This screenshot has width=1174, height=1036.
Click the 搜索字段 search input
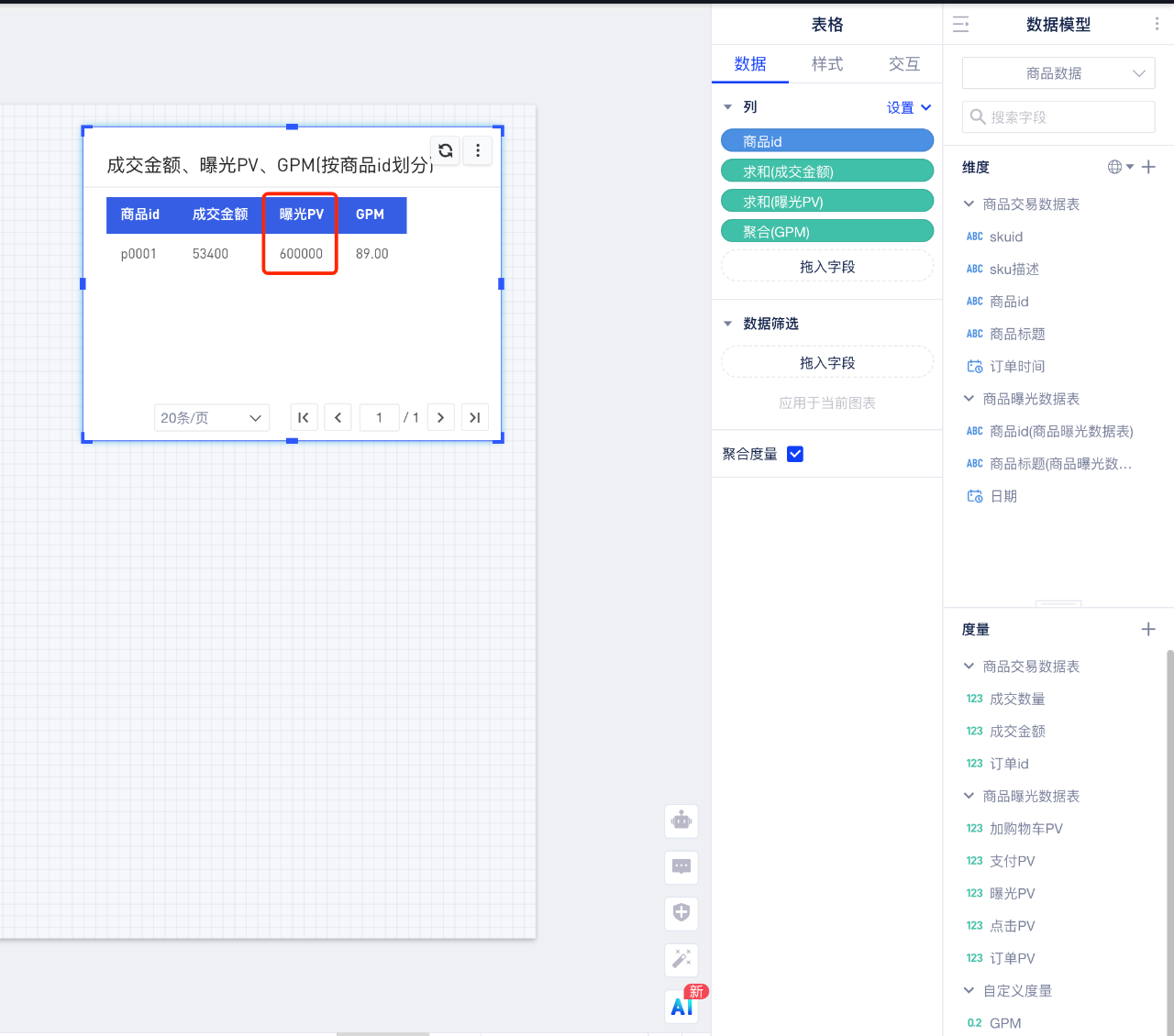[x=1064, y=117]
